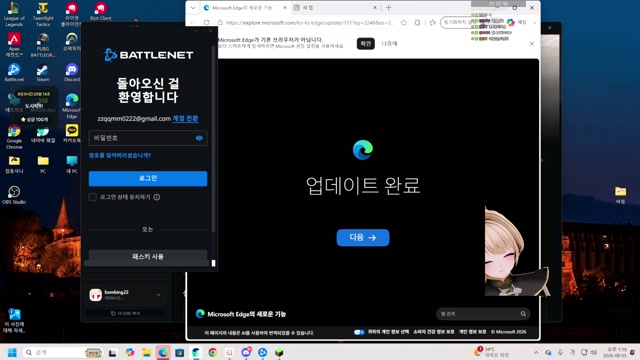Open Copilot icon in Edge toolbar

pyautogui.click(x=511, y=22)
